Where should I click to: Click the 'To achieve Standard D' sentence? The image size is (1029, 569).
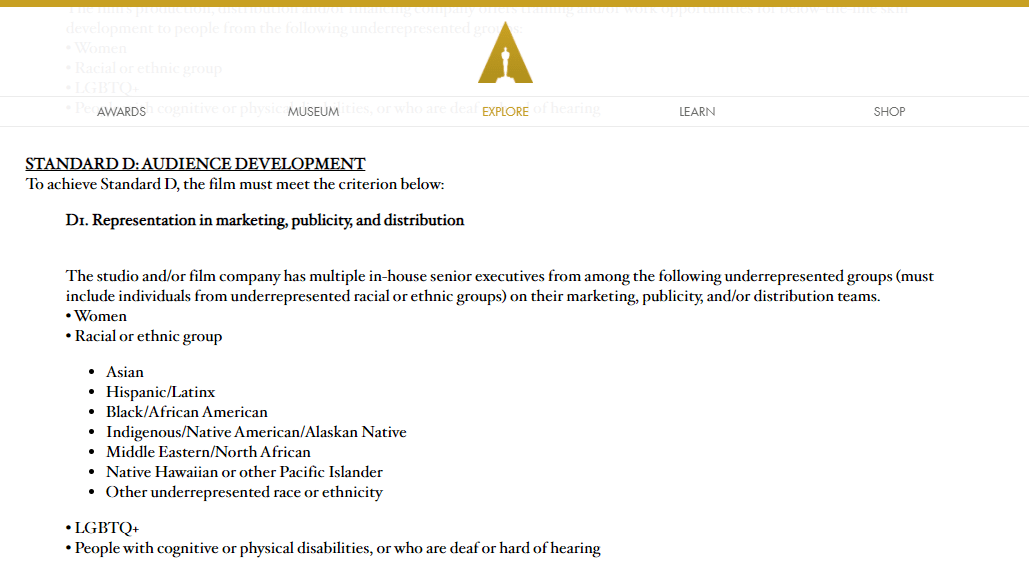[235, 184]
